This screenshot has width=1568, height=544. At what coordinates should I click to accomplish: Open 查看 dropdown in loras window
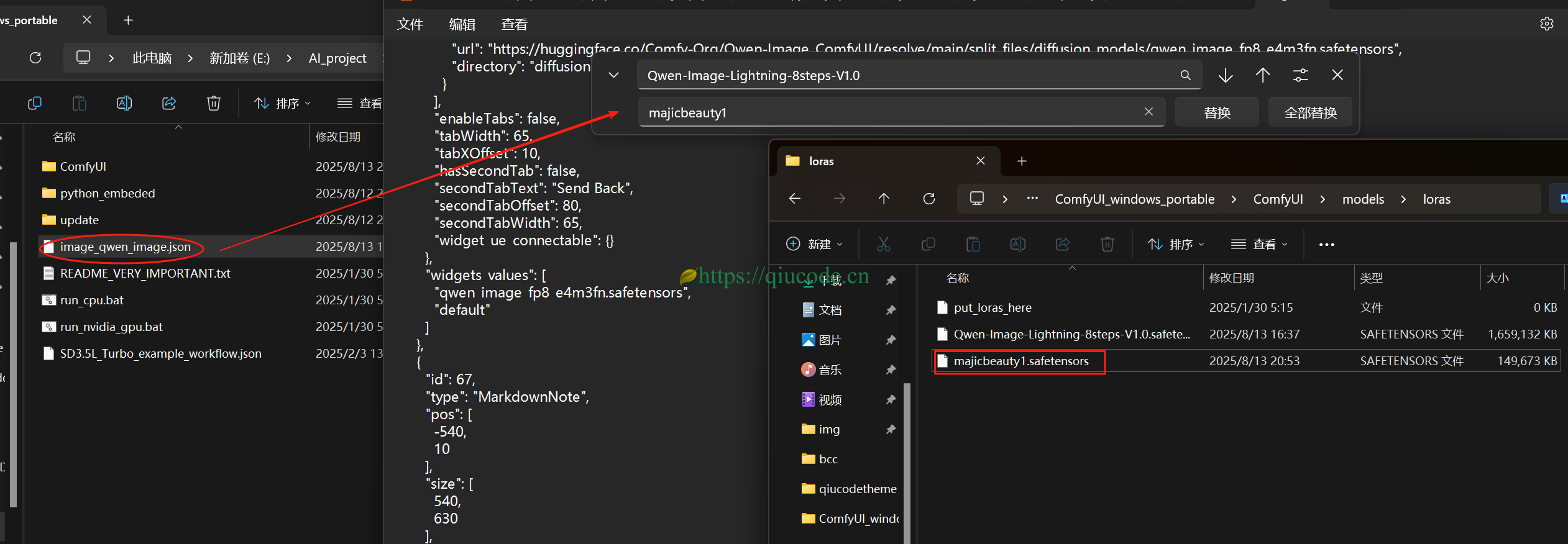pyautogui.click(x=1260, y=244)
